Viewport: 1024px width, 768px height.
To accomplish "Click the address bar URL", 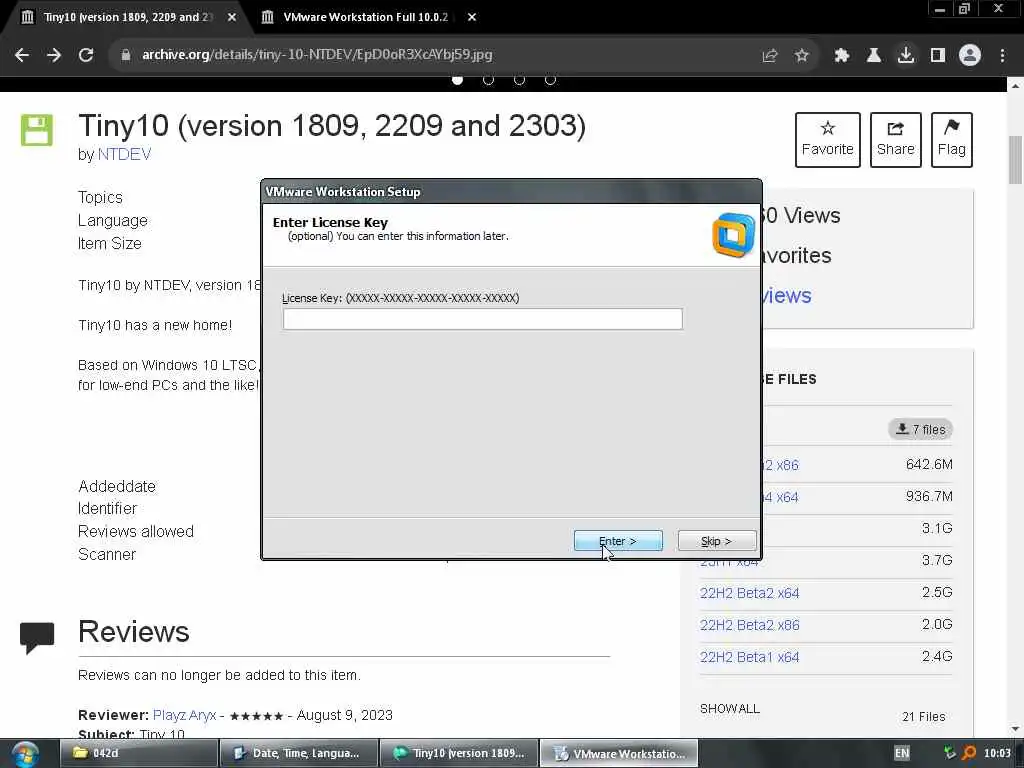I will pyautogui.click(x=317, y=55).
